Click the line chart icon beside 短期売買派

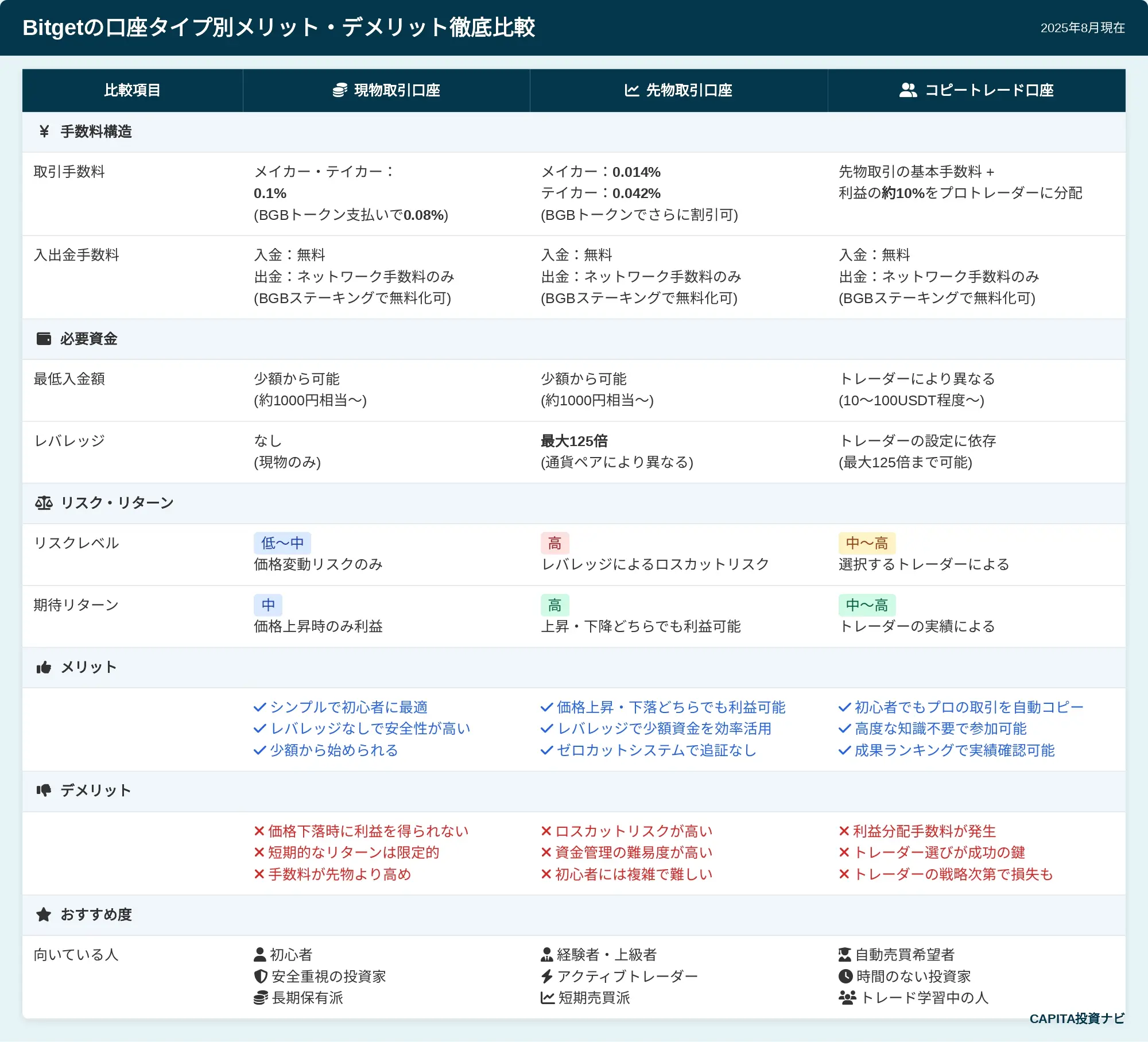pyautogui.click(x=548, y=998)
